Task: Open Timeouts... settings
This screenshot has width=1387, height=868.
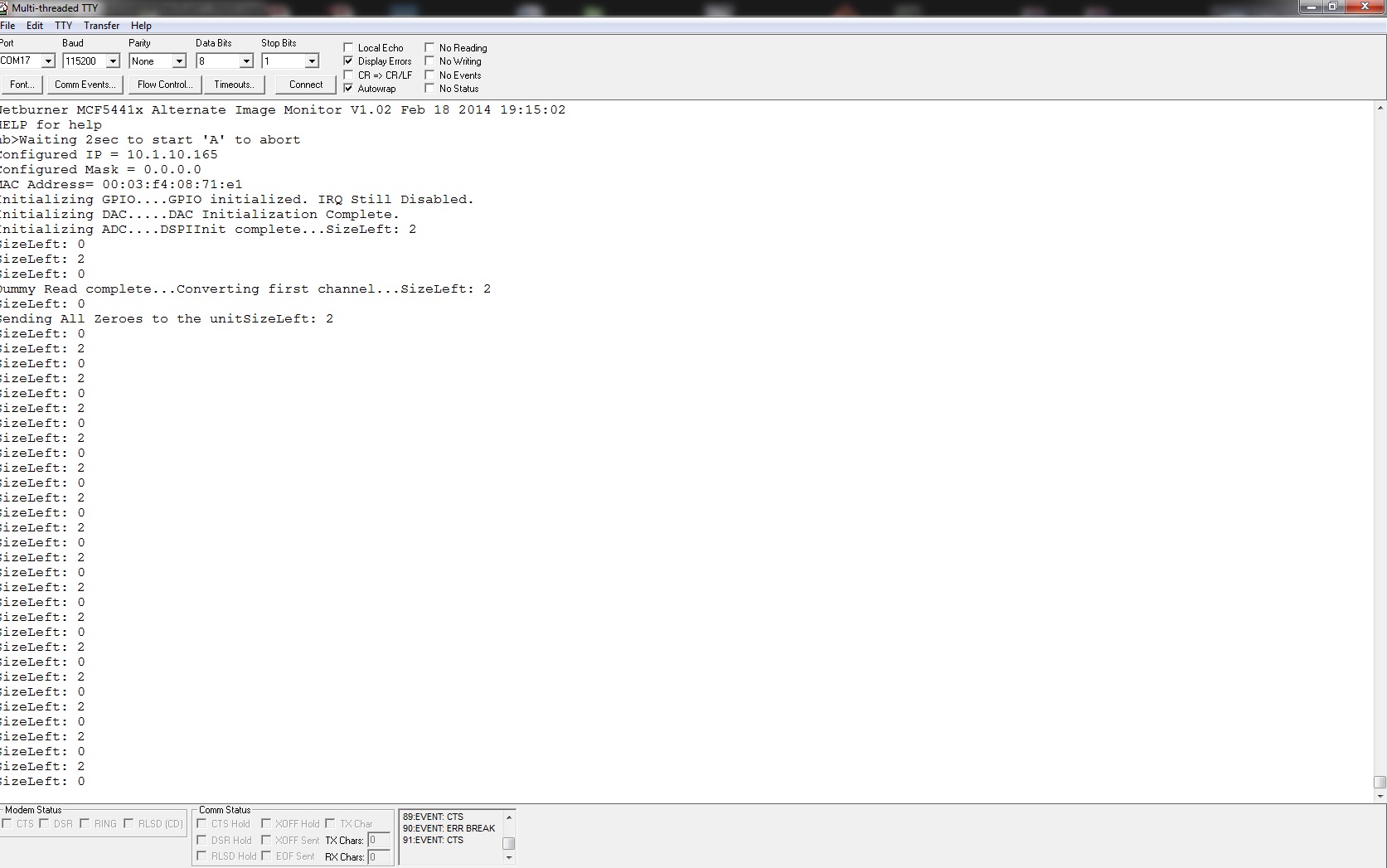Action: 234,85
